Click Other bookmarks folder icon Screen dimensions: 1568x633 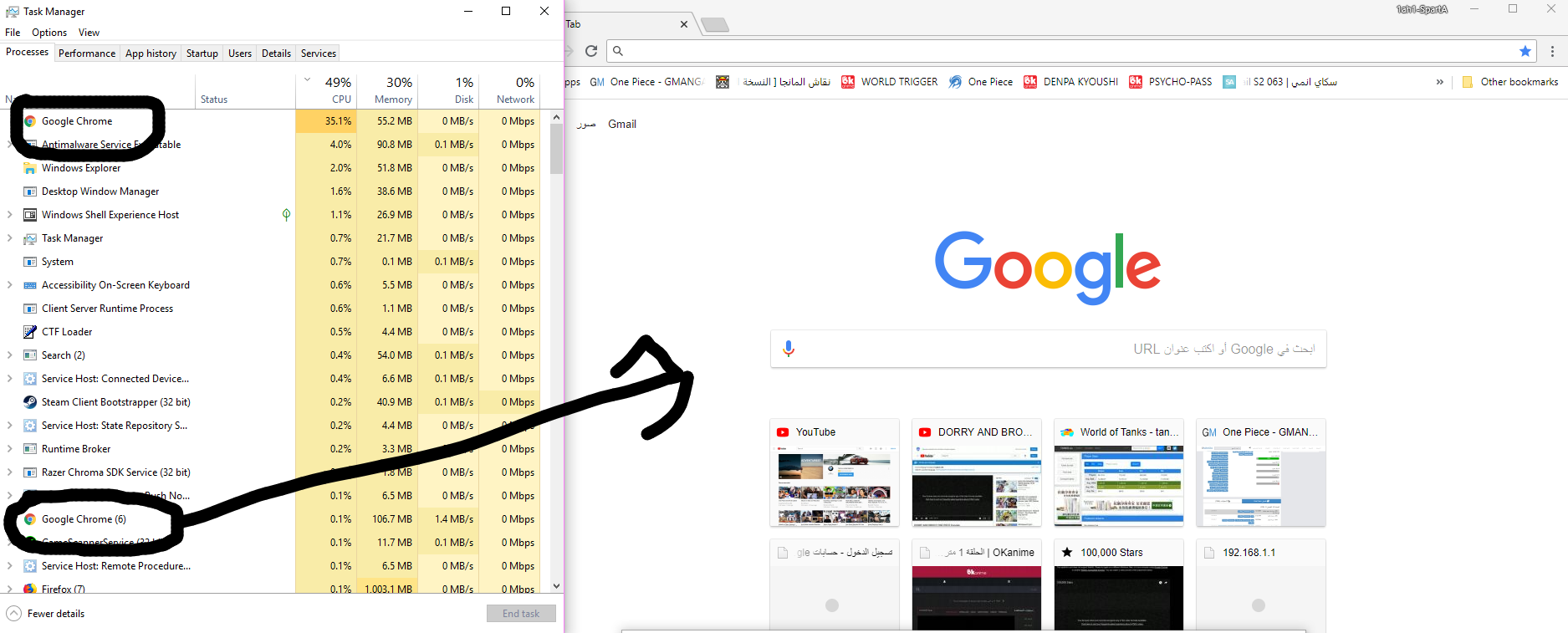click(x=1468, y=82)
